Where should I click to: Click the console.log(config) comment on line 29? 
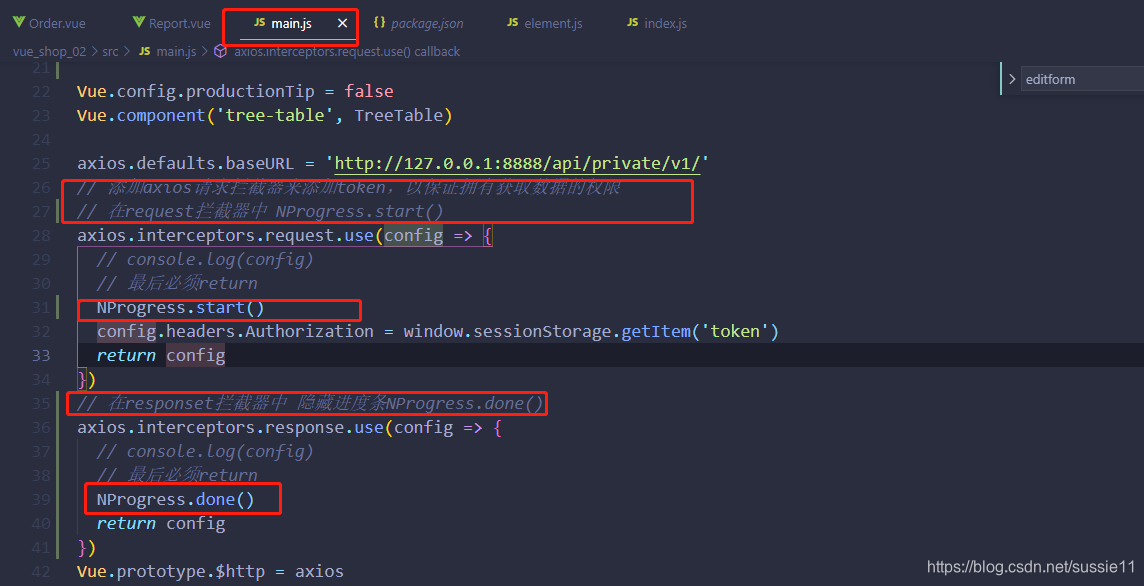[x=205, y=259]
